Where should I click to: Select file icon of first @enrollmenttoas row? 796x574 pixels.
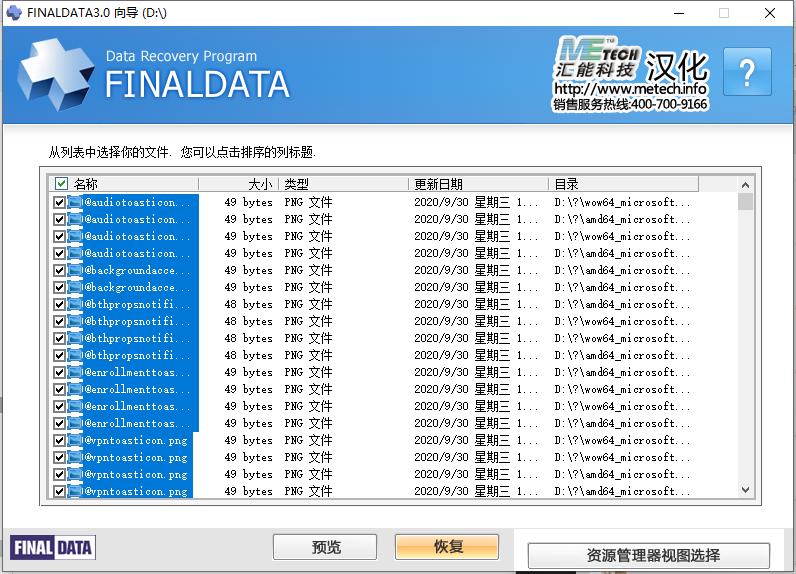pos(75,372)
